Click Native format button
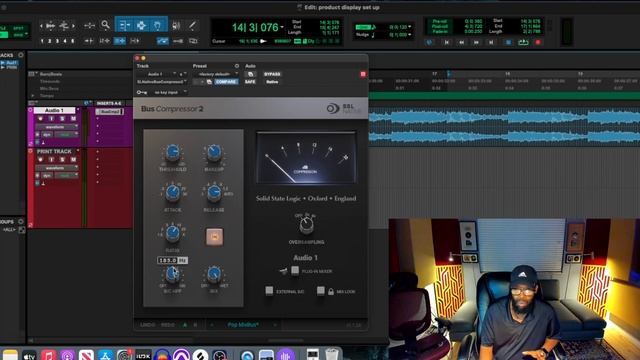 272,82
